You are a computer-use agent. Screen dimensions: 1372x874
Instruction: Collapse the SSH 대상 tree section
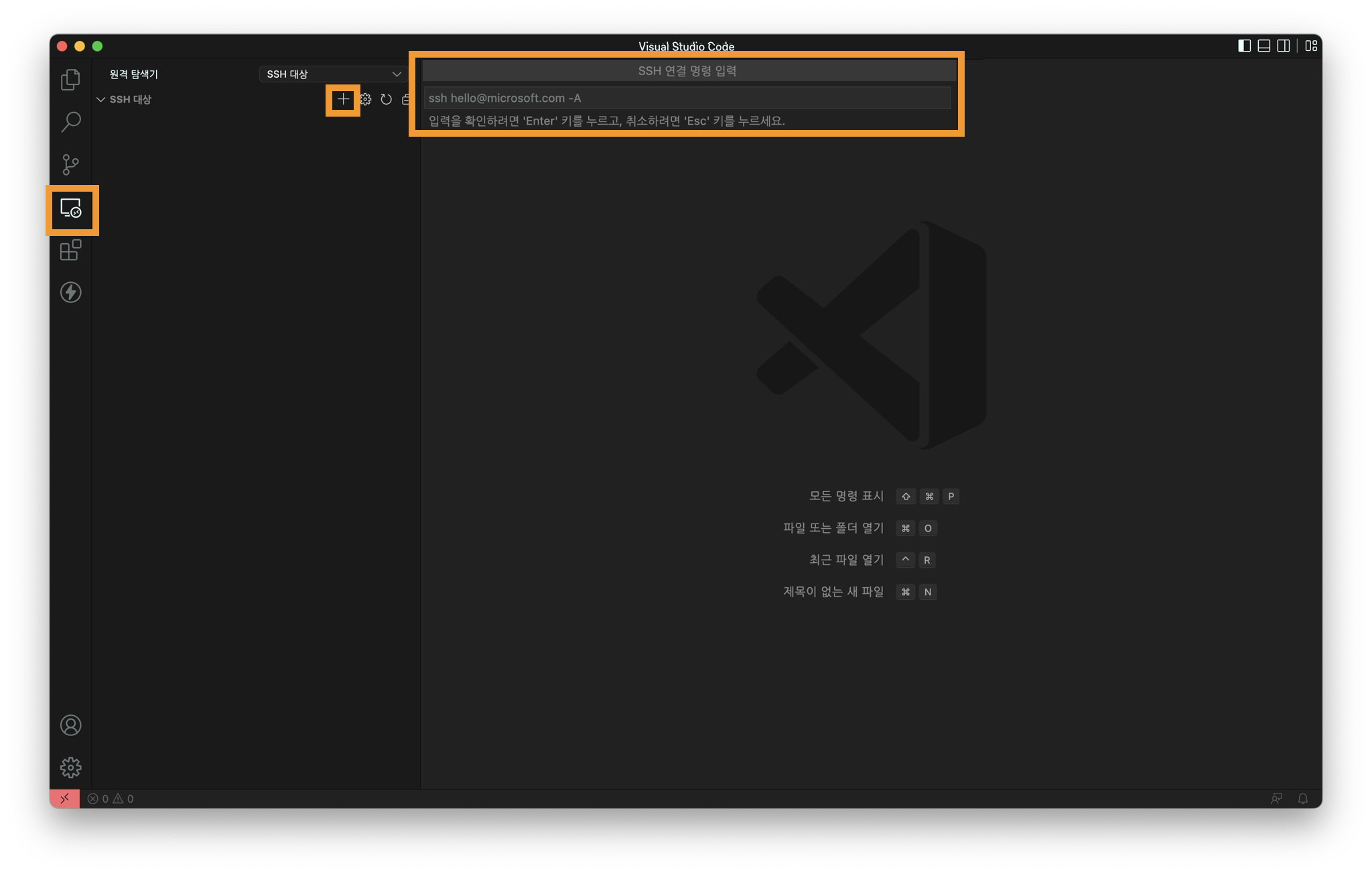tap(101, 99)
